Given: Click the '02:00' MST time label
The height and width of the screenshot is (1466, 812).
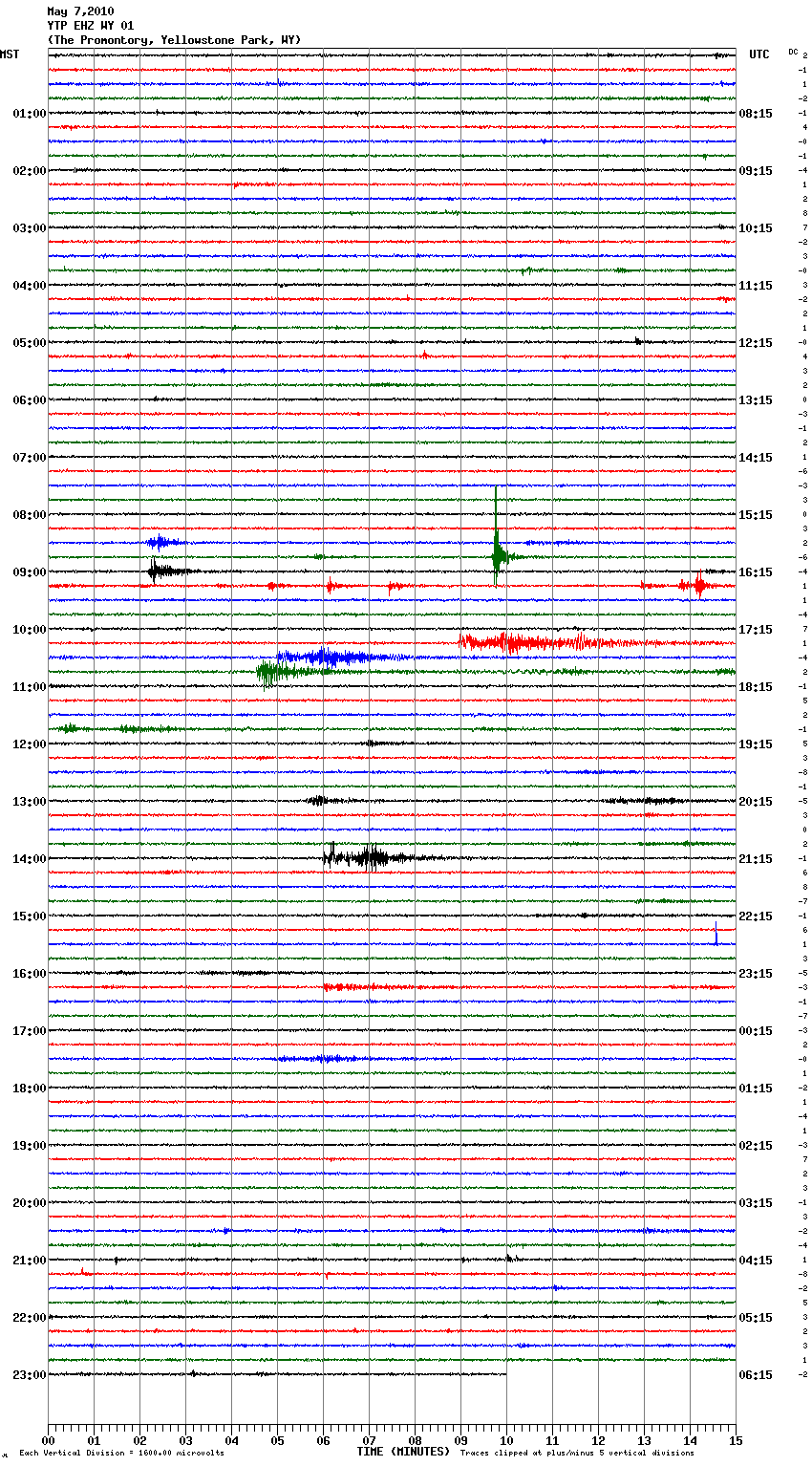Looking at the screenshot, I should [x=30, y=171].
